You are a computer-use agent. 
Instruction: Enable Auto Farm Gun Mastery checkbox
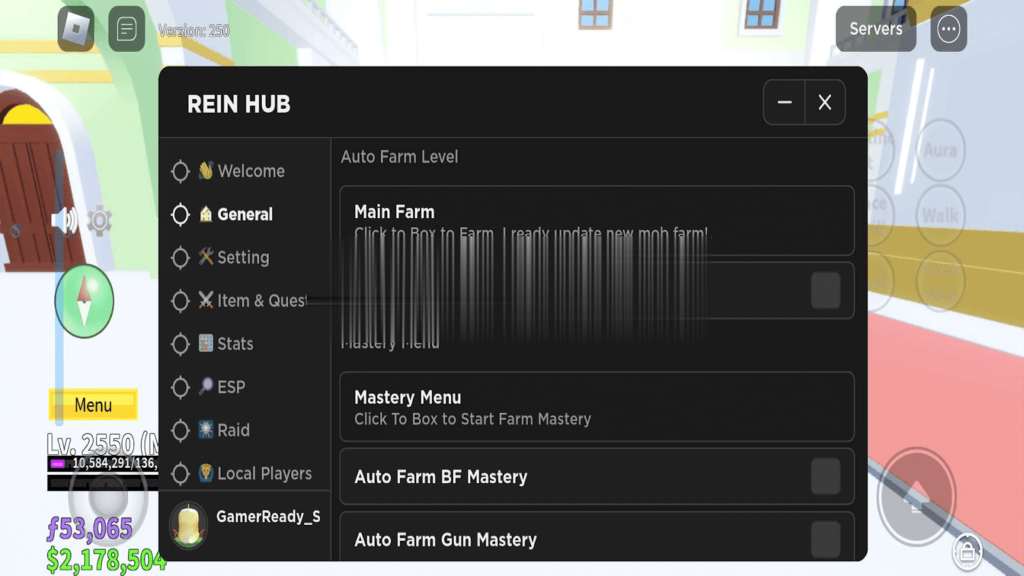click(825, 539)
